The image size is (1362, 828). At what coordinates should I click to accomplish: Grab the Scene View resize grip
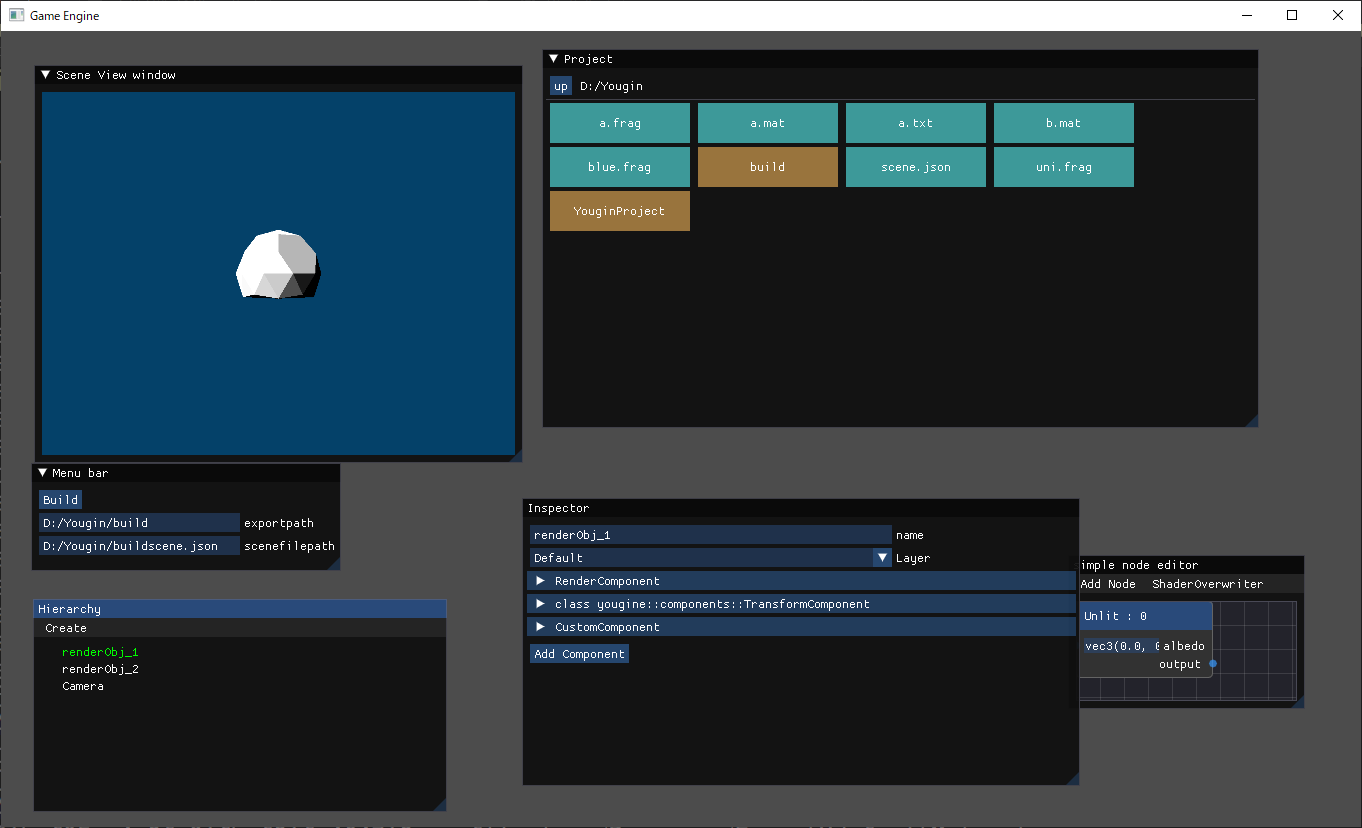(516, 456)
